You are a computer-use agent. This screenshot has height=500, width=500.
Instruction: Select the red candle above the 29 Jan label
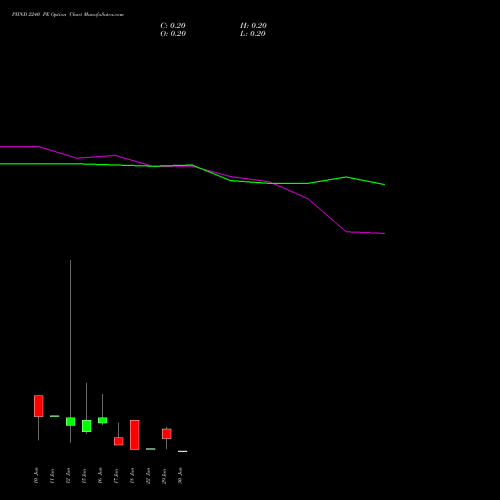(x=167, y=434)
